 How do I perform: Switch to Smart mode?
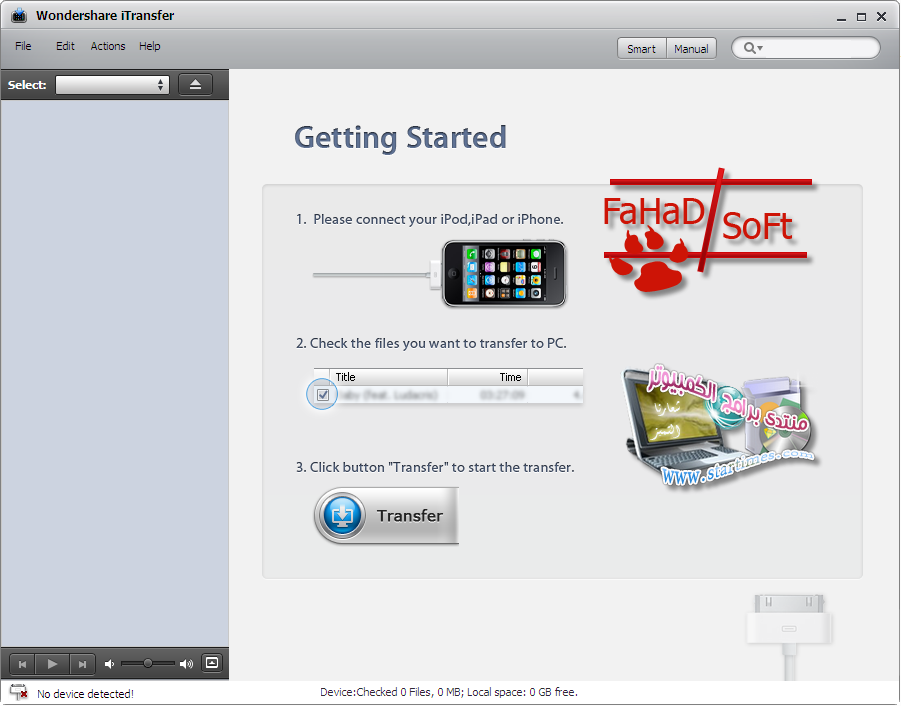pos(641,48)
